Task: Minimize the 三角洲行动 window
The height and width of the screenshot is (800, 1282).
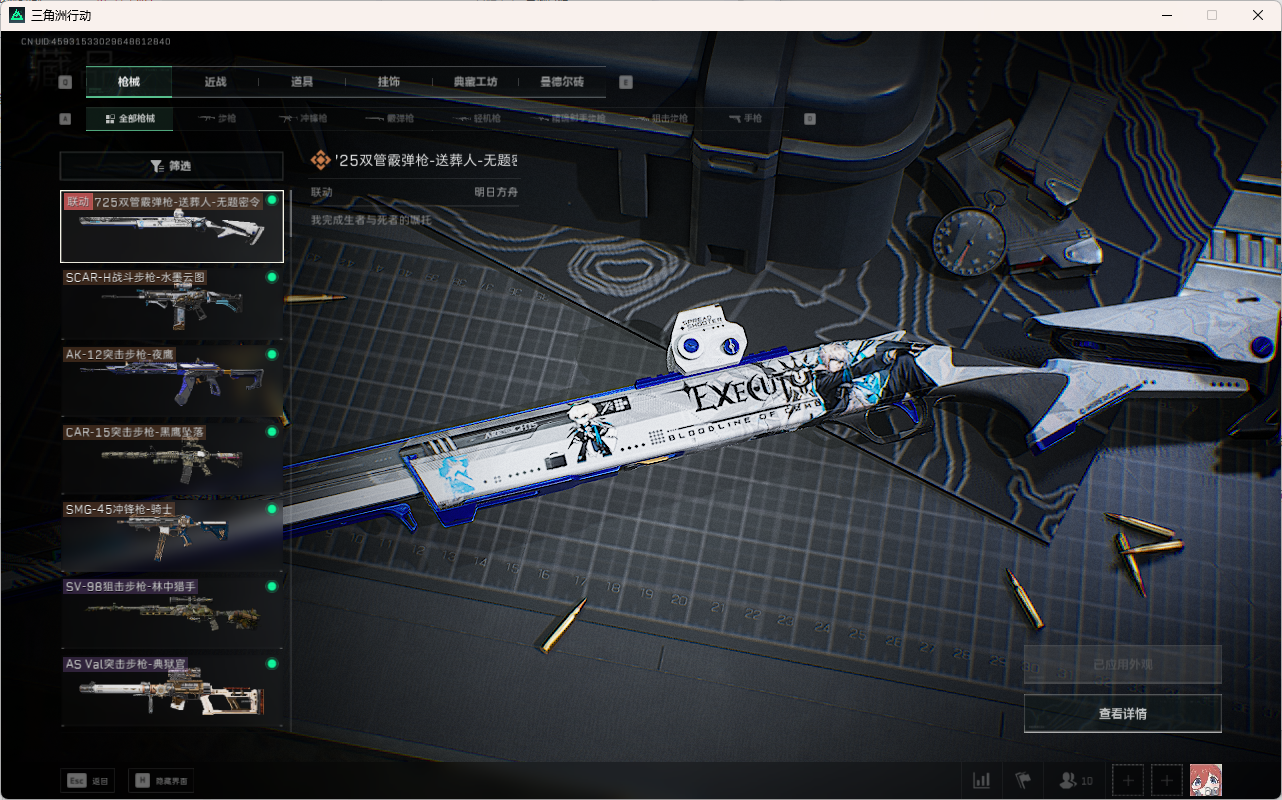Action: [x=1166, y=15]
